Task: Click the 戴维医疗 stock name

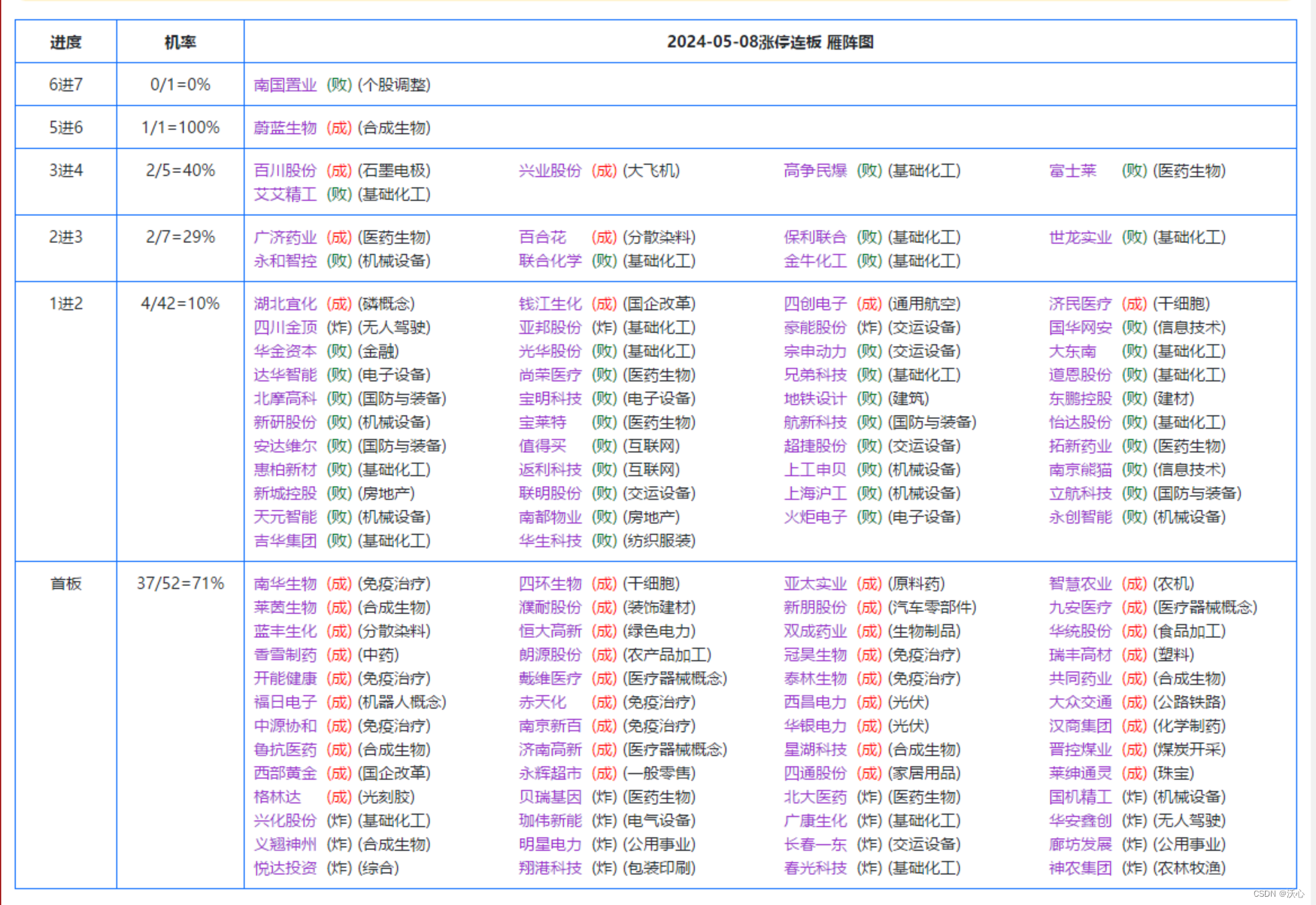Action: pos(550,679)
